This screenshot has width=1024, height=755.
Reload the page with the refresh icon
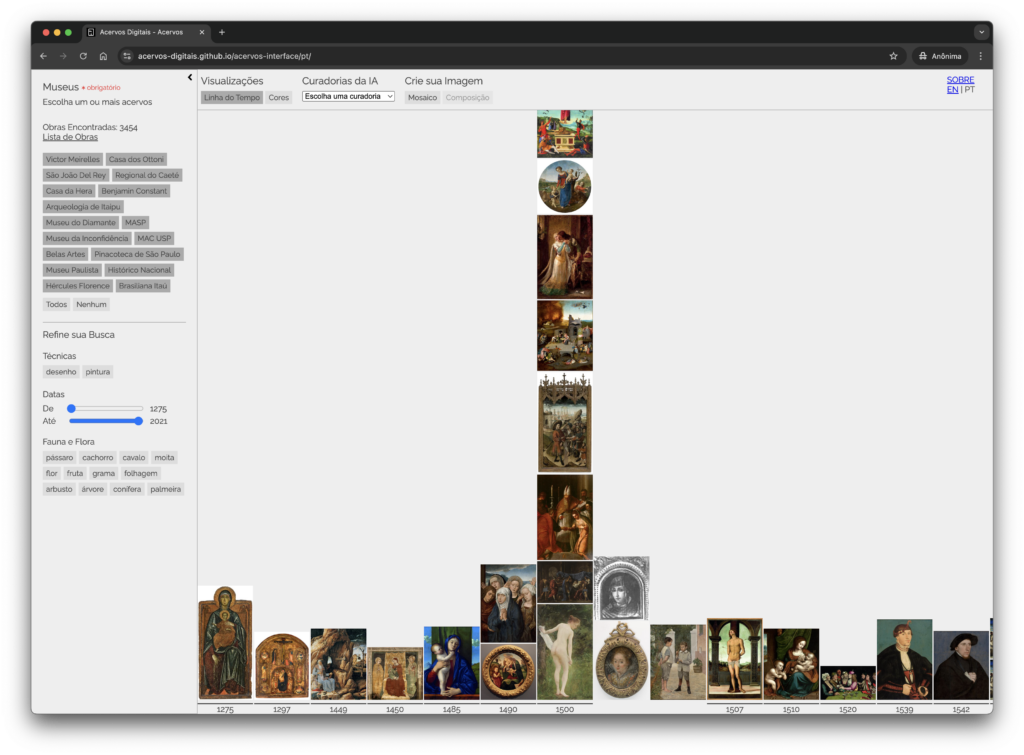[x=83, y=56]
